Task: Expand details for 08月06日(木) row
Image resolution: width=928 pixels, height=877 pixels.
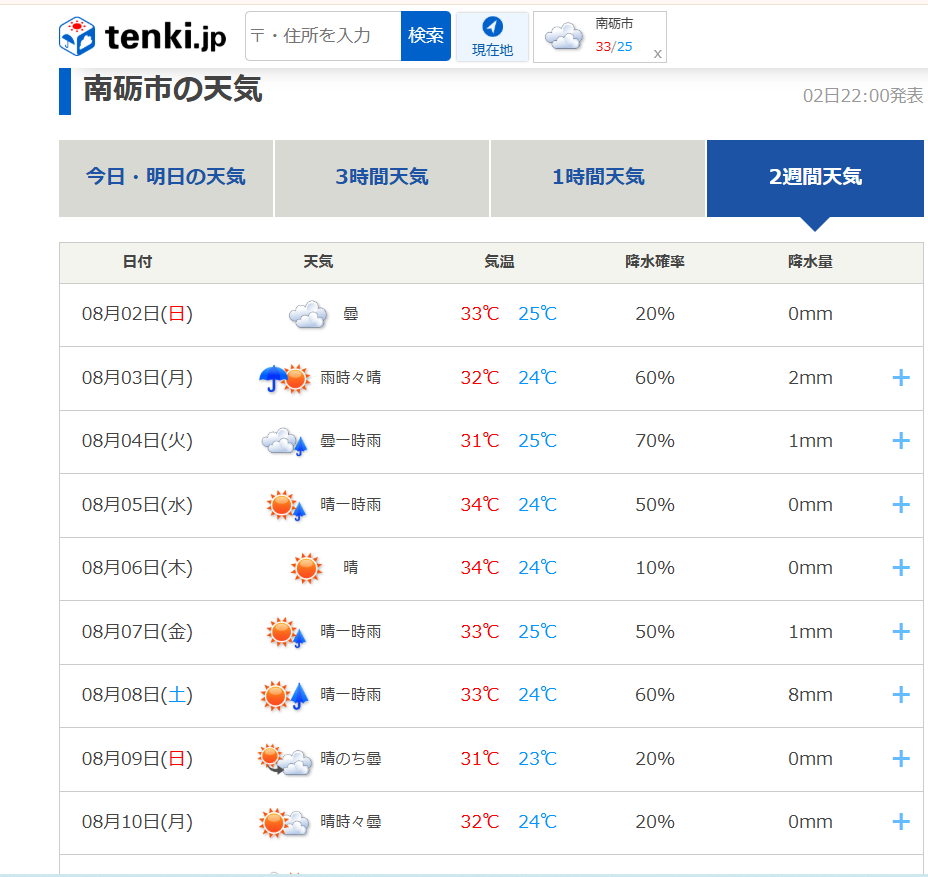Action: (901, 568)
